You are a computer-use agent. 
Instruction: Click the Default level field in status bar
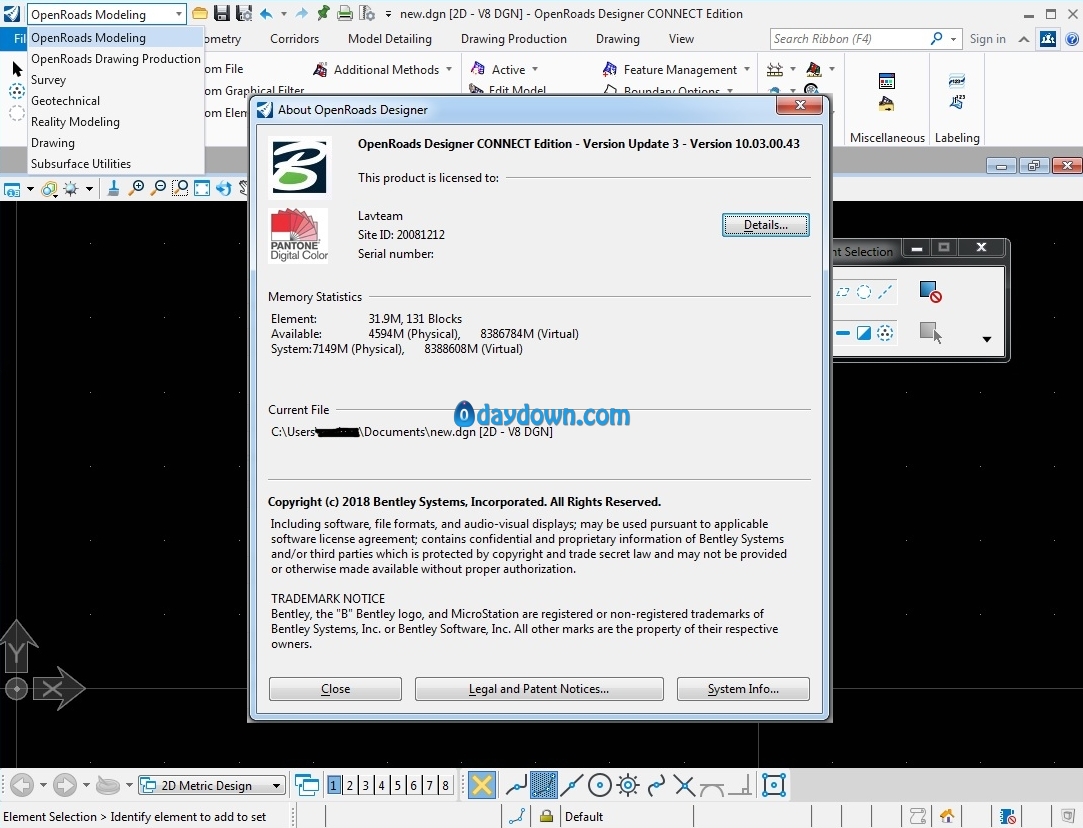(x=625, y=816)
